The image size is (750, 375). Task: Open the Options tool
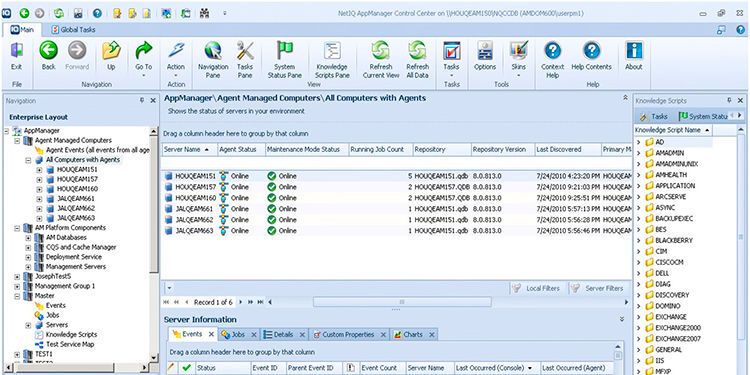click(x=485, y=55)
